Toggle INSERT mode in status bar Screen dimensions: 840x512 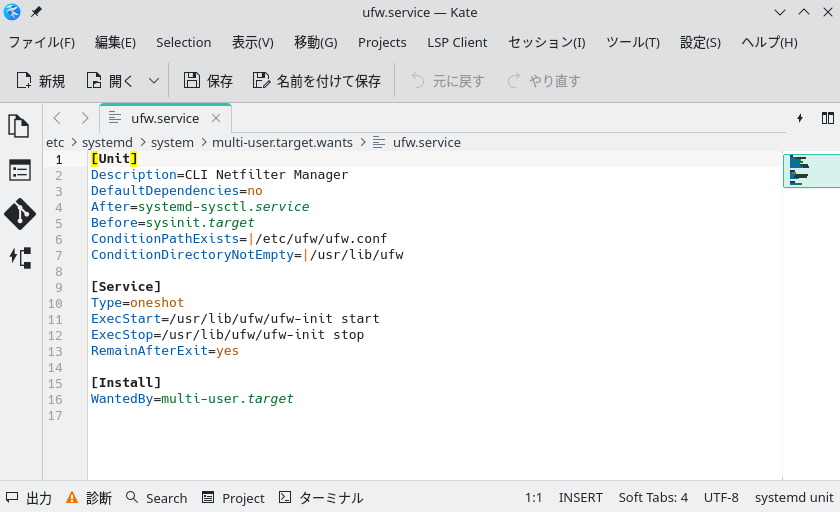click(580, 497)
